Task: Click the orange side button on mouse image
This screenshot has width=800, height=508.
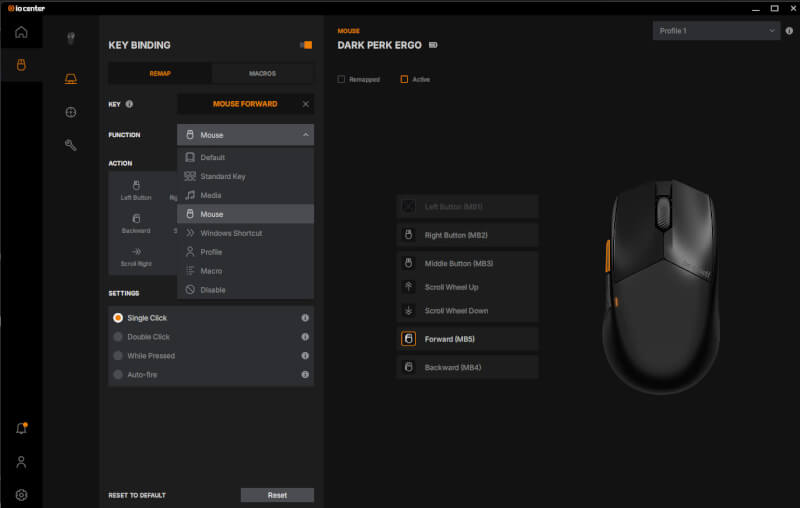Action: point(608,256)
